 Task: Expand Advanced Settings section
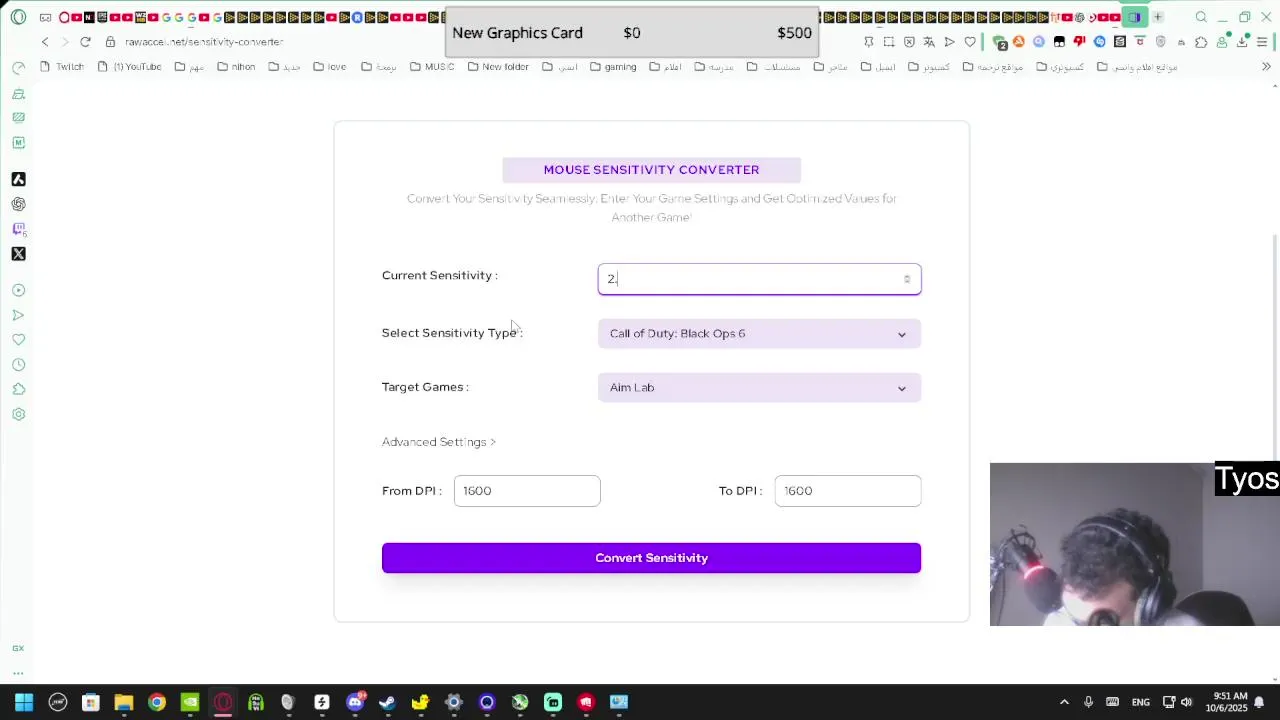(439, 442)
